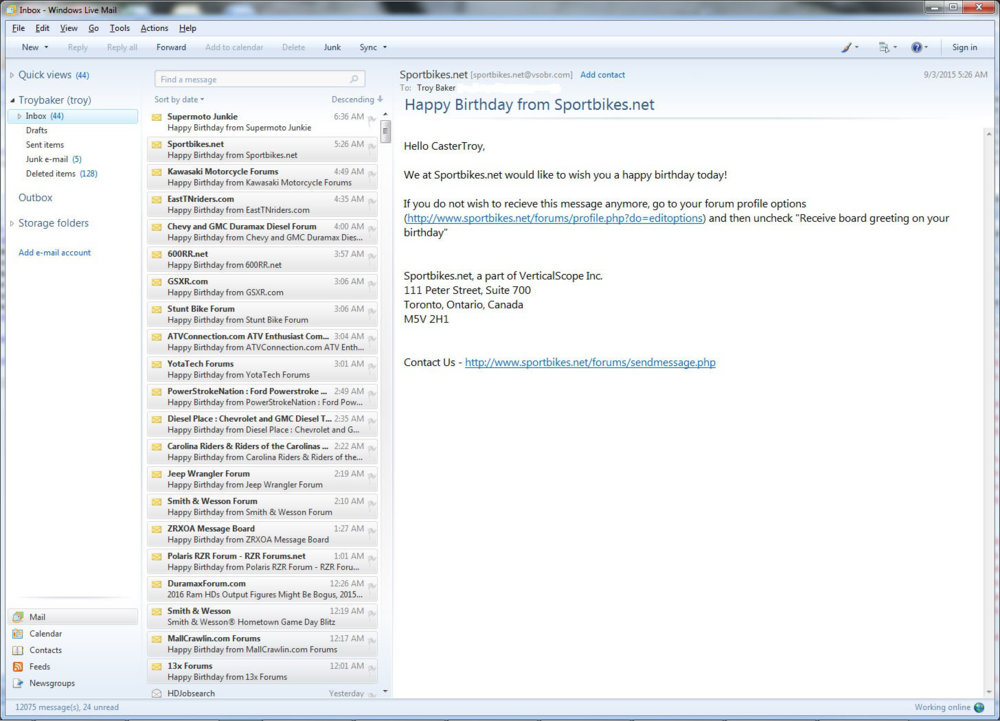1000x721 pixels.
Task: Open the Newsgroups icon in sidebar
Action: pos(18,683)
